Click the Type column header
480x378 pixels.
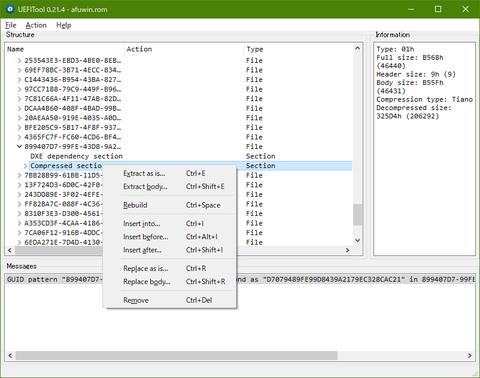coord(298,49)
